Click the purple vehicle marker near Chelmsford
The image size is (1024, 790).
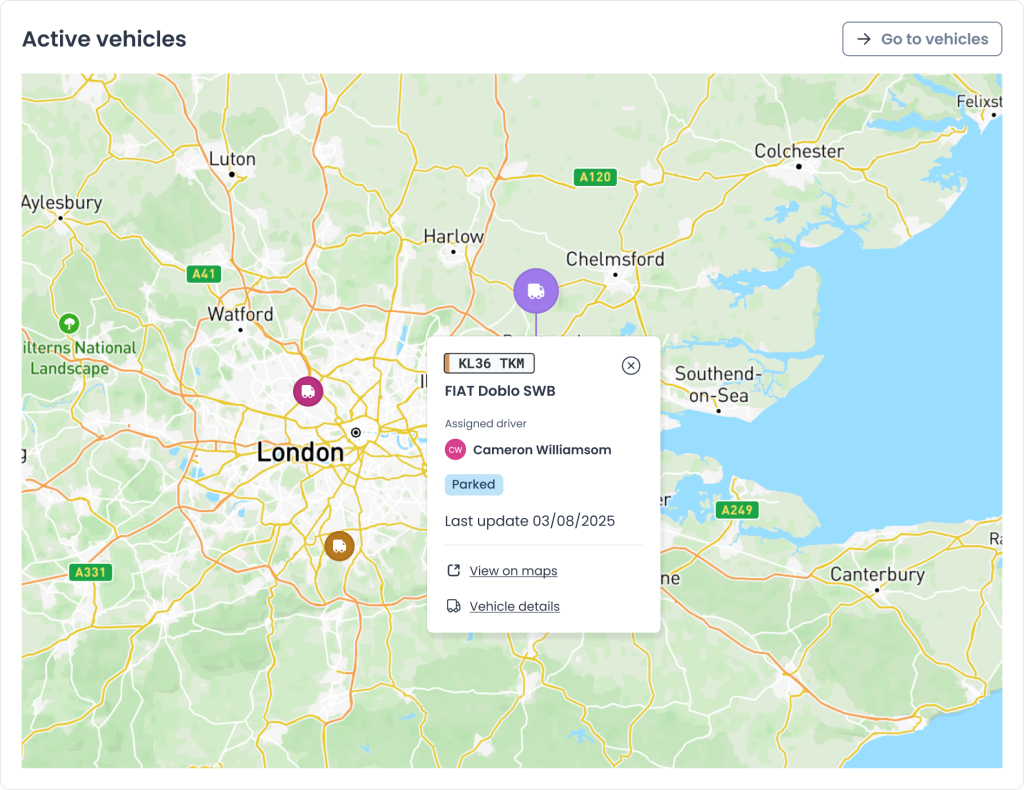coord(536,291)
